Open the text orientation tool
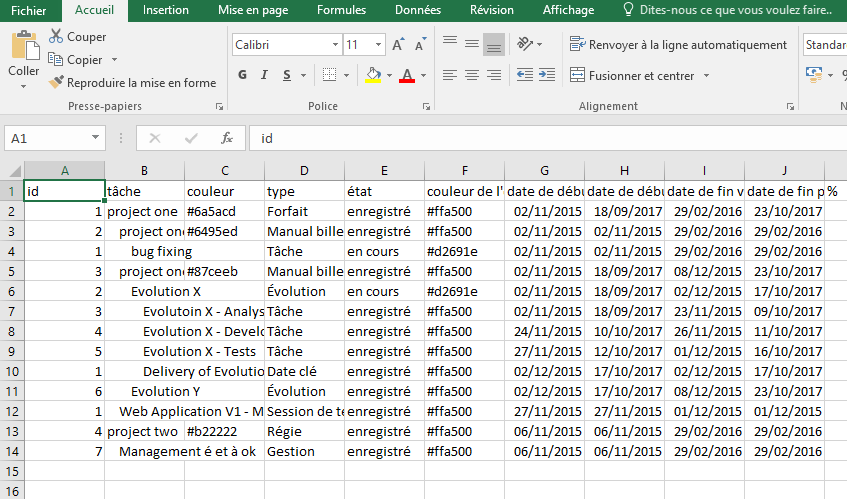The width and height of the screenshot is (847, 499). [x=525, y=45]
